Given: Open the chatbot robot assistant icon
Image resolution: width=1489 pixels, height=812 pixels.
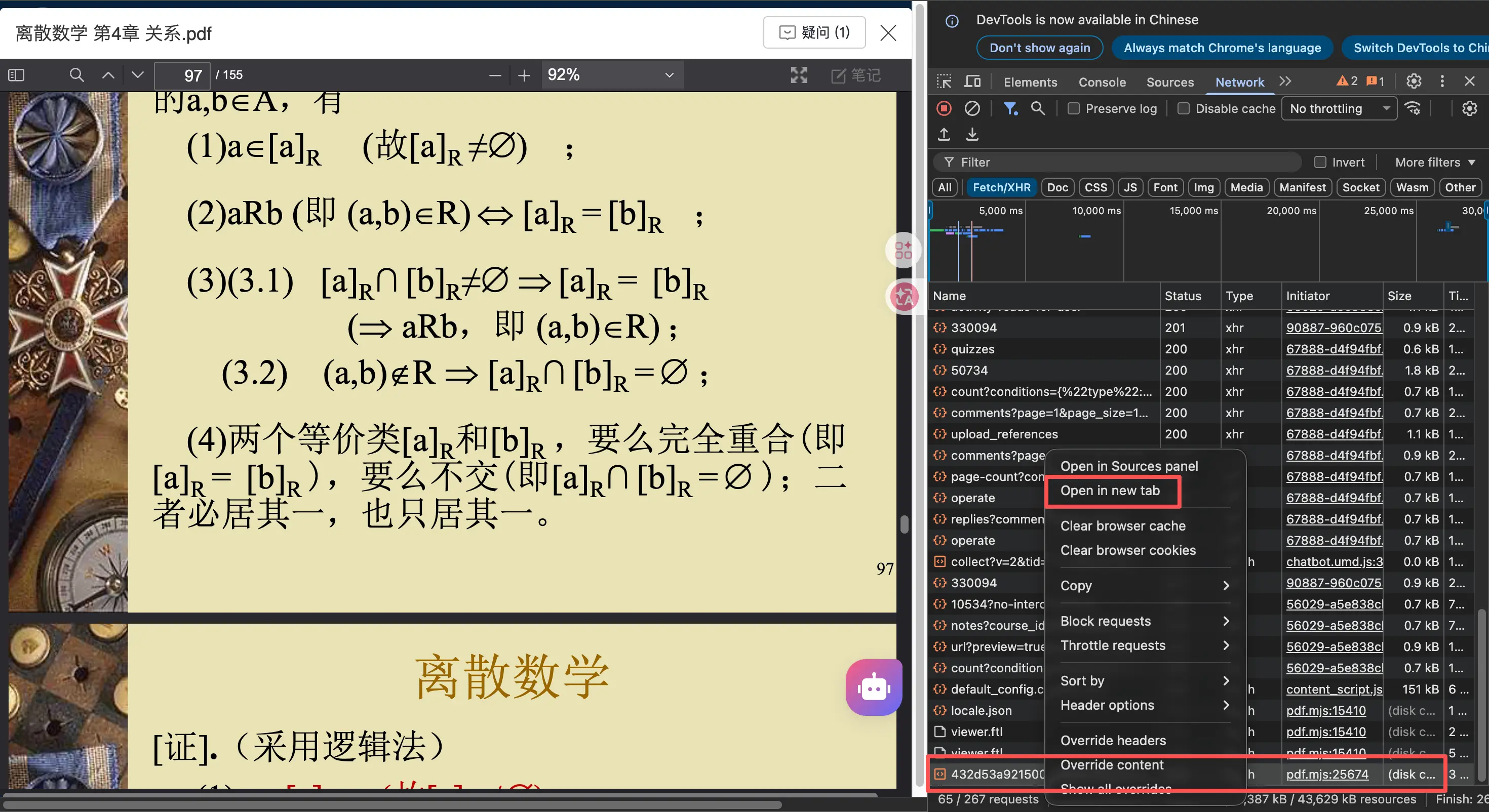Looking at the screenshot, I should pyautogui.click(x=874, y=688).
